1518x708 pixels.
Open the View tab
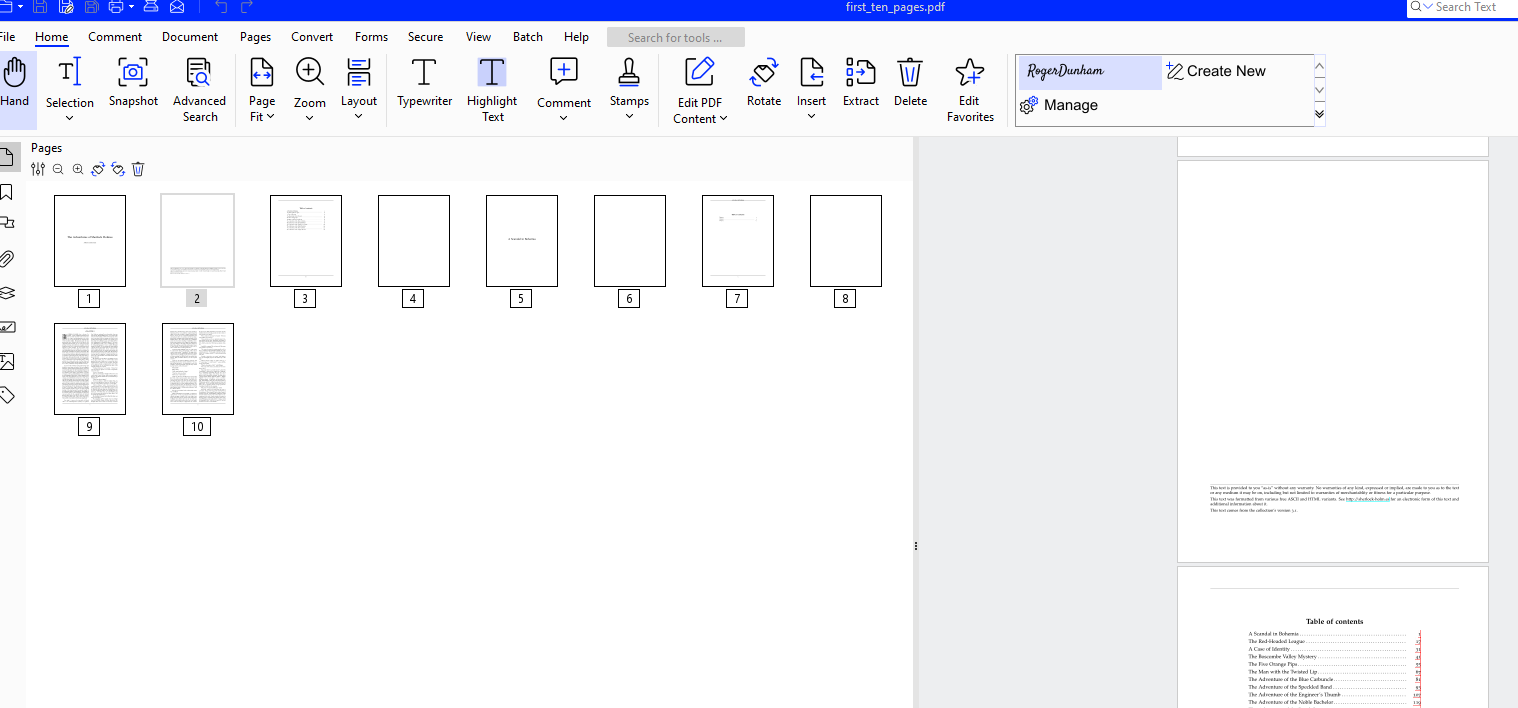[478, 37]
